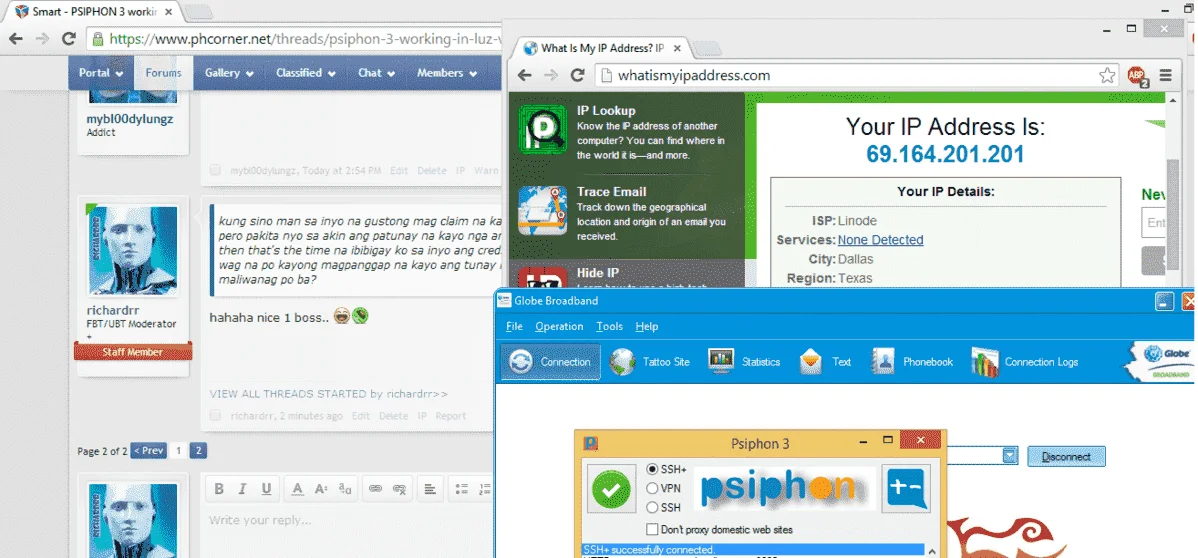Open Connection Logs in Globe Broadband
The height and width of the screenshot is (558, 1198).
(1025, 362)
